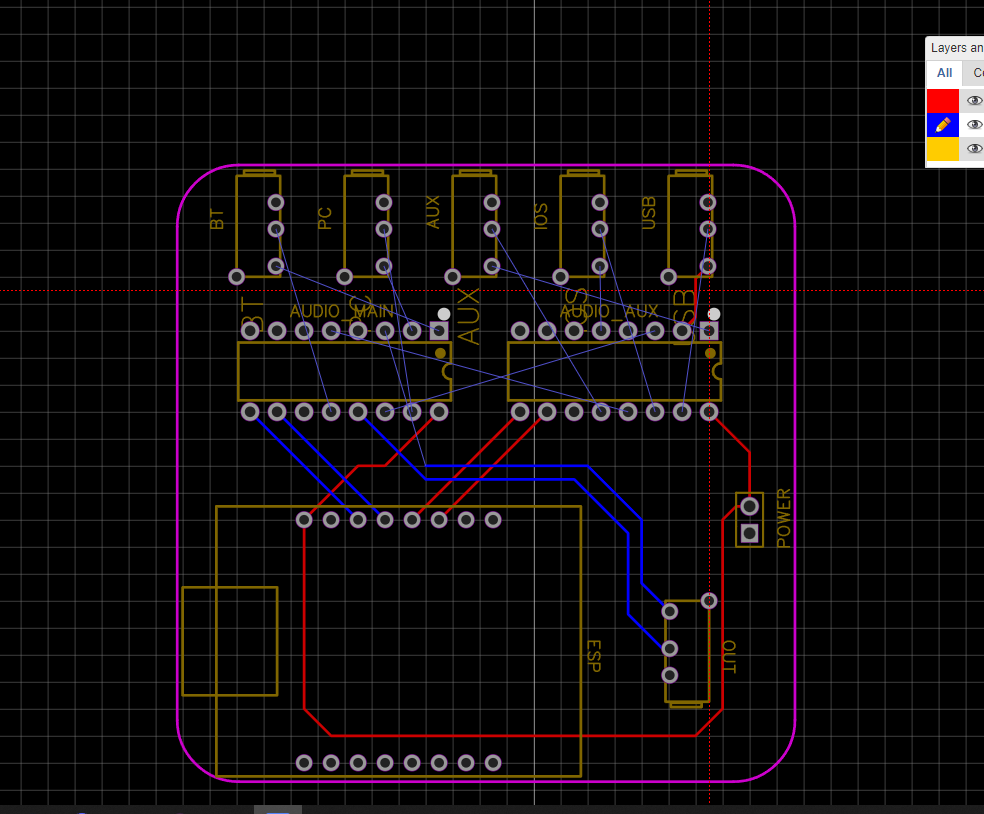Select the AUDIO_AUX chip footprint

click(613, 370)
